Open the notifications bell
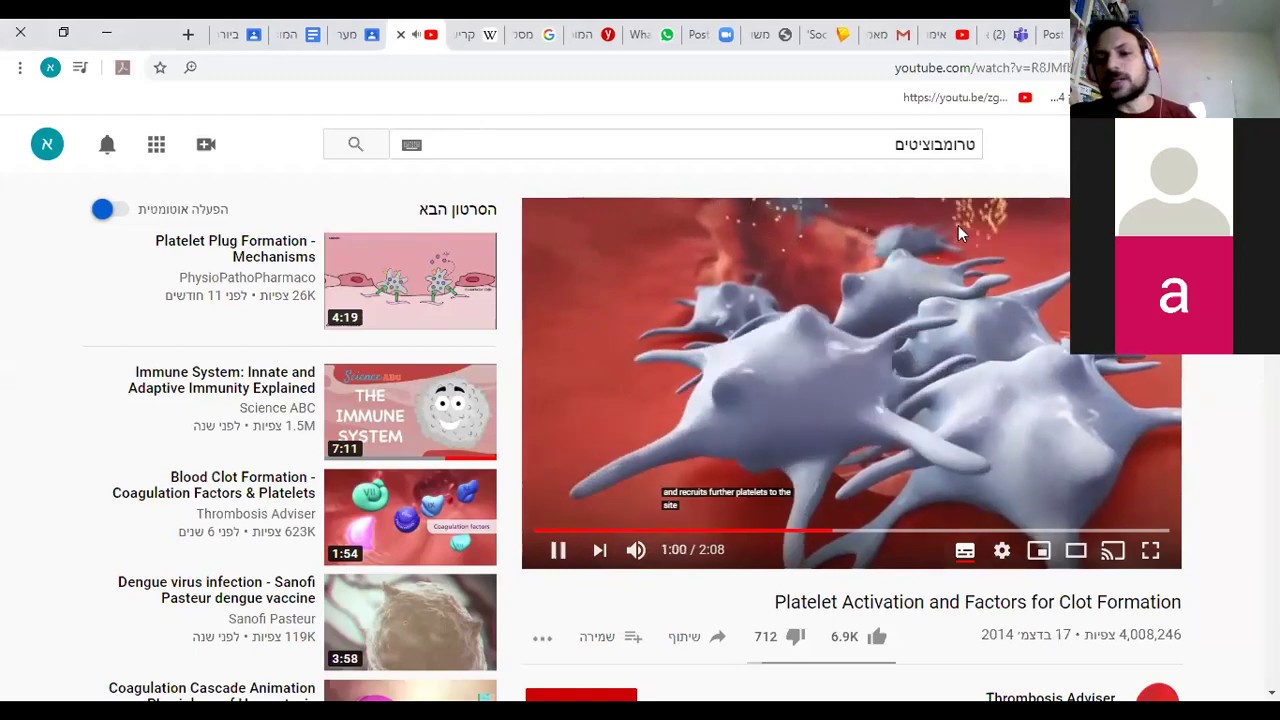1280x720 pixels. tap(107, 144)
